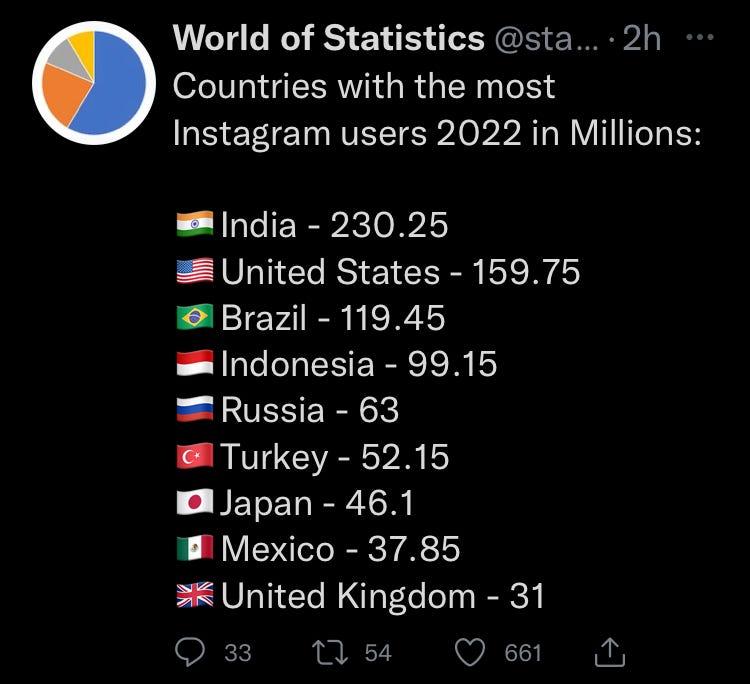Click the World of Statistics account name

(329, 38)
